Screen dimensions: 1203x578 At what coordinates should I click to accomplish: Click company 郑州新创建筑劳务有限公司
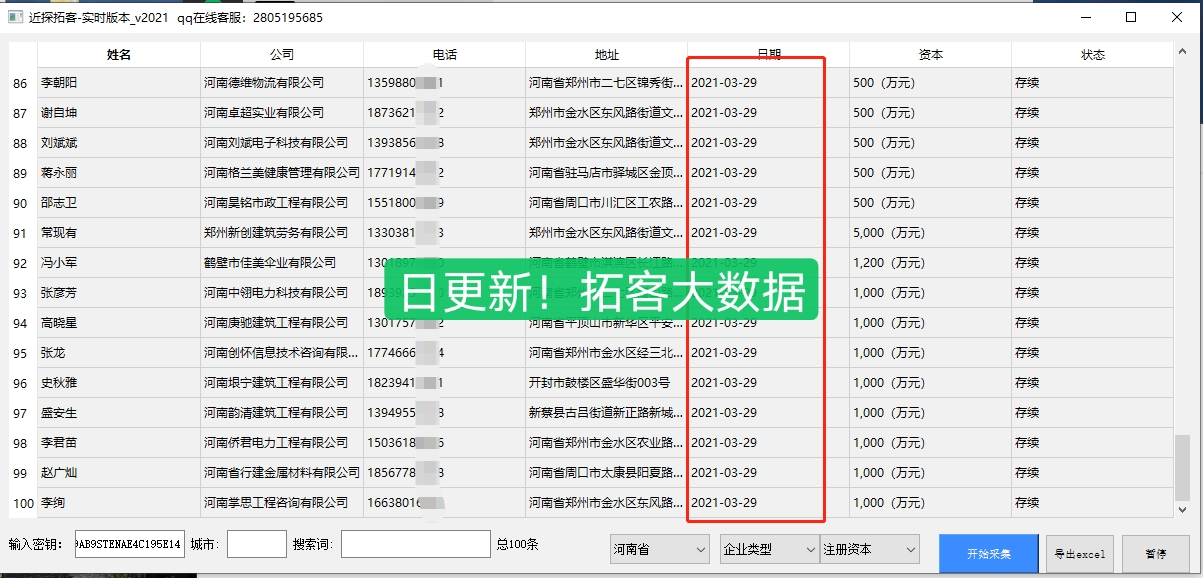click(282, 233)
